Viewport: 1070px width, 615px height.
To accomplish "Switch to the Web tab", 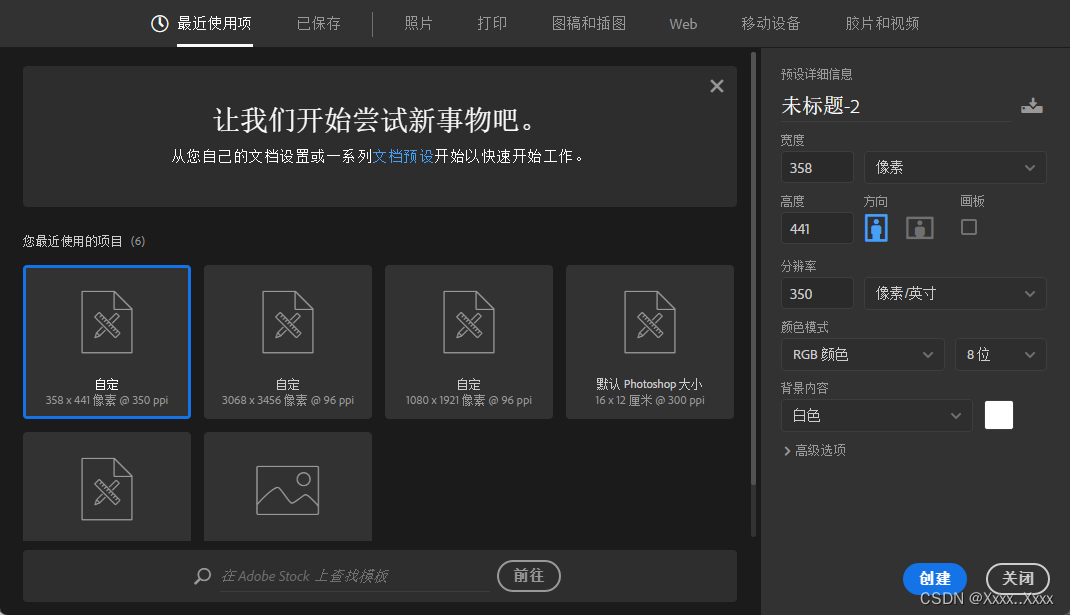I will [683, 23].
